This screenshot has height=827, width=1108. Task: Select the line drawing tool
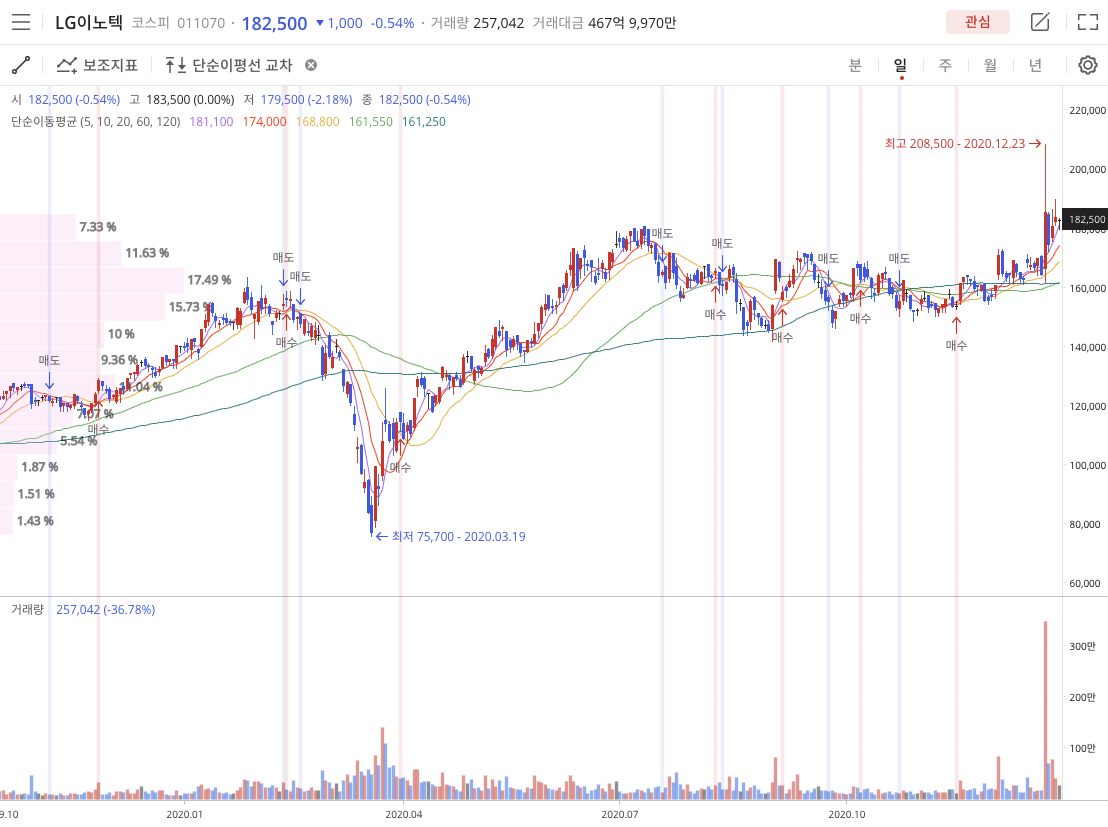(21, 65)
